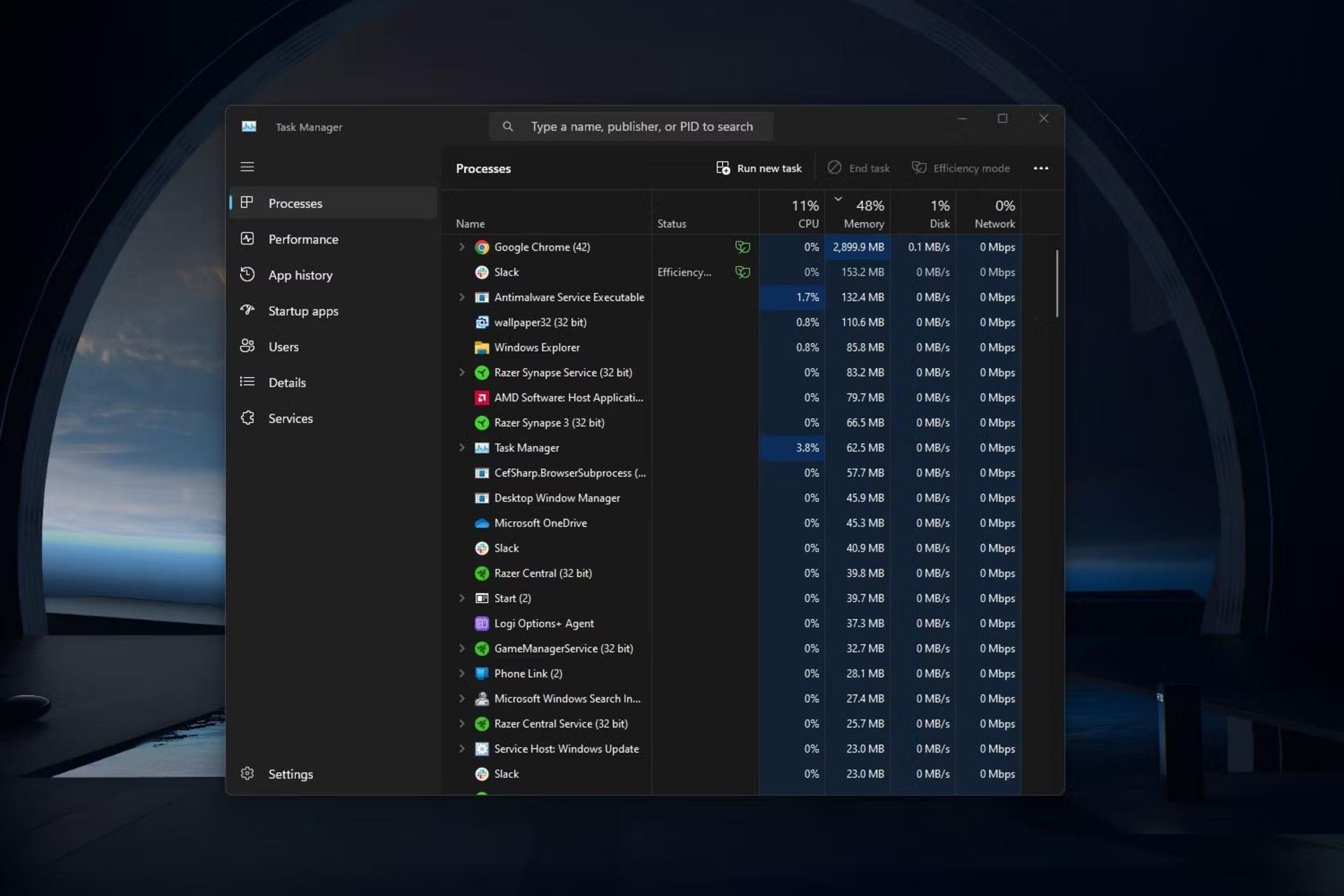This screenshot has width=1344, height=896.
Task: Click the Services puzzle icon
Action: pyautogui.click(x=247, y=418)
